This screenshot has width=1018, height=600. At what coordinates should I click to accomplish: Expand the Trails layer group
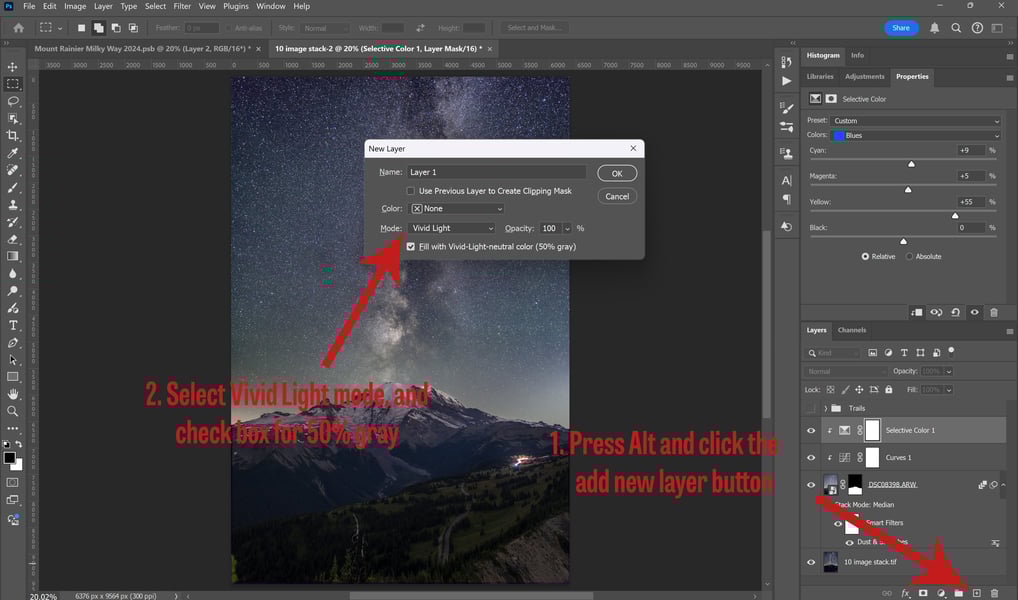[826, 408]
